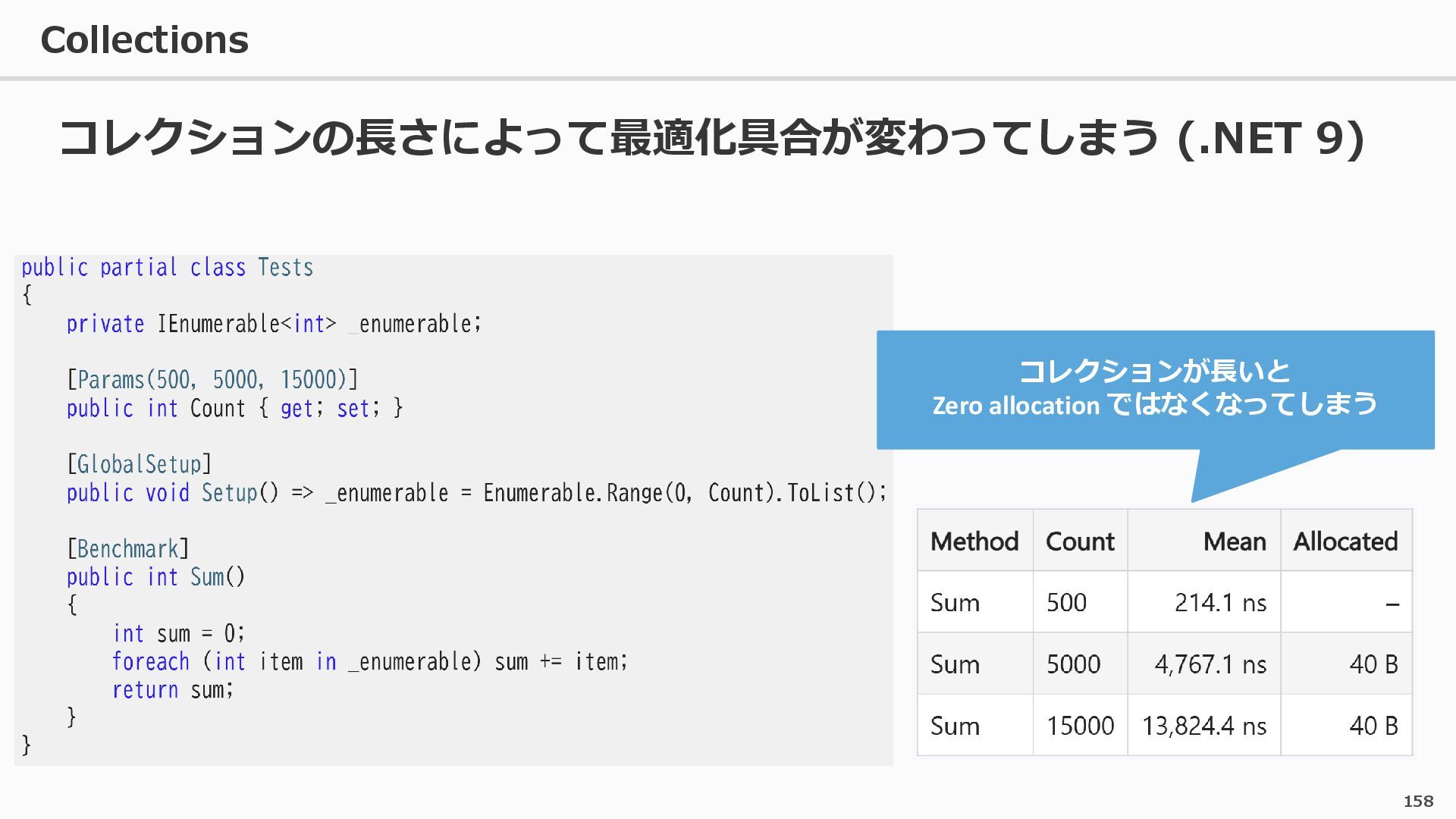This screenshot has width=1456, height=819.
Task: Click the slide page number 158
Action: 1417,802
